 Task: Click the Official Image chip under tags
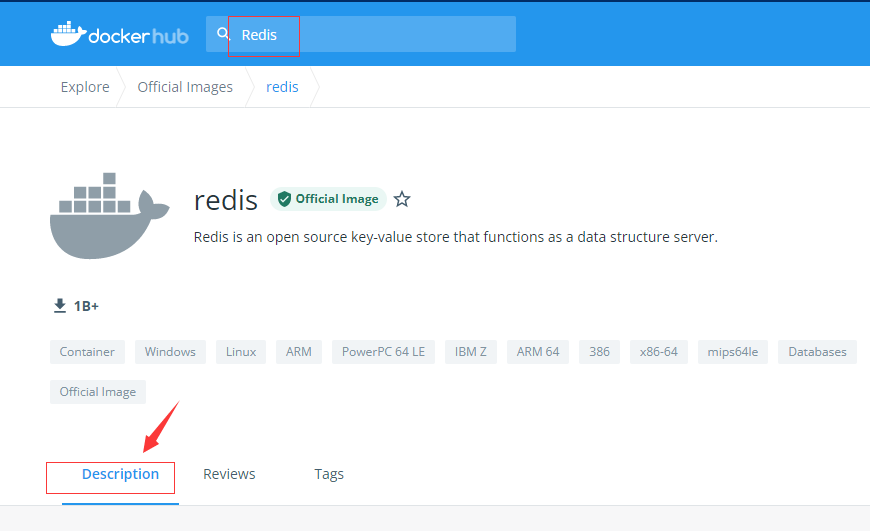[98, 392]
